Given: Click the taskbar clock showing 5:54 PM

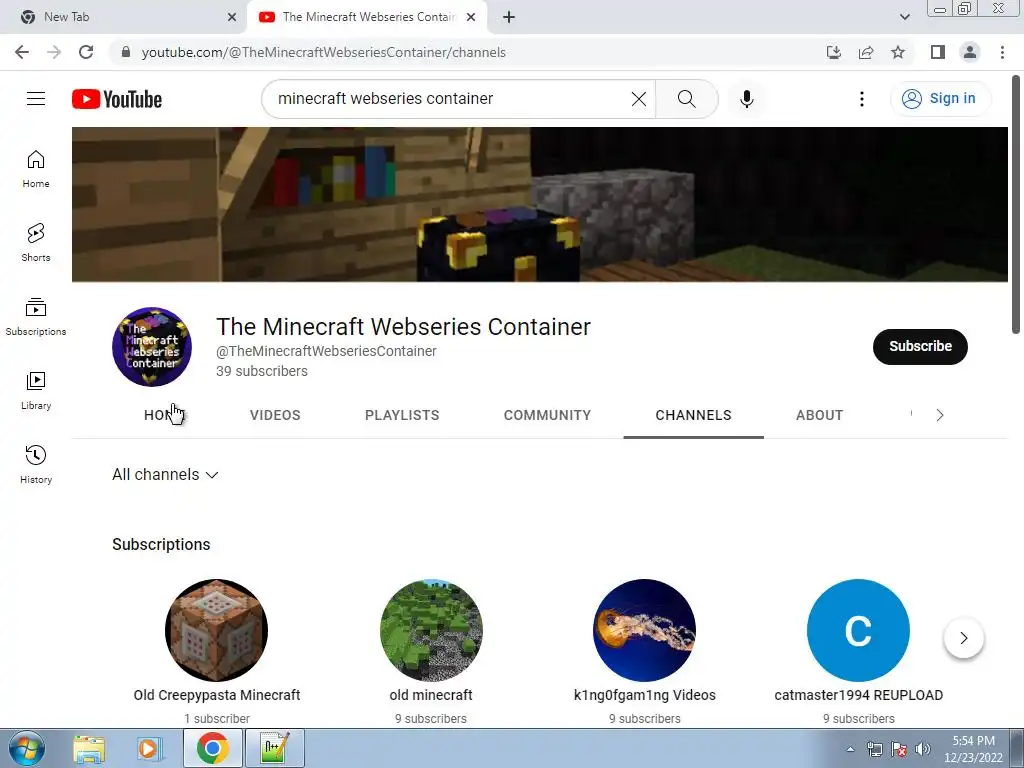Looking at the screenshot, I should click(x=973, y=749).
